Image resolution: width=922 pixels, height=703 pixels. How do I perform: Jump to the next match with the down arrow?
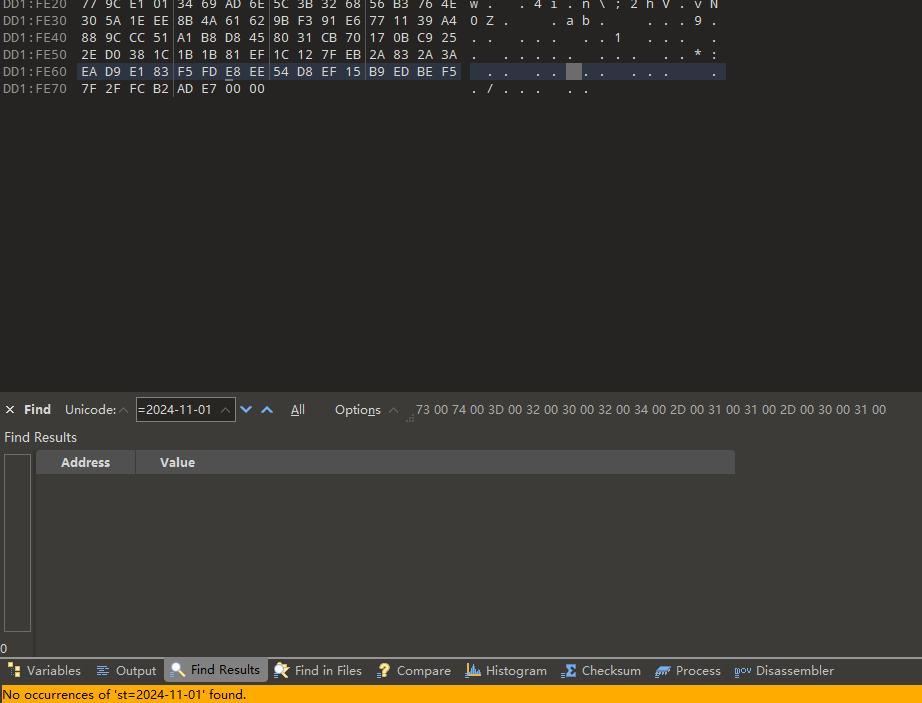point(246,410)
